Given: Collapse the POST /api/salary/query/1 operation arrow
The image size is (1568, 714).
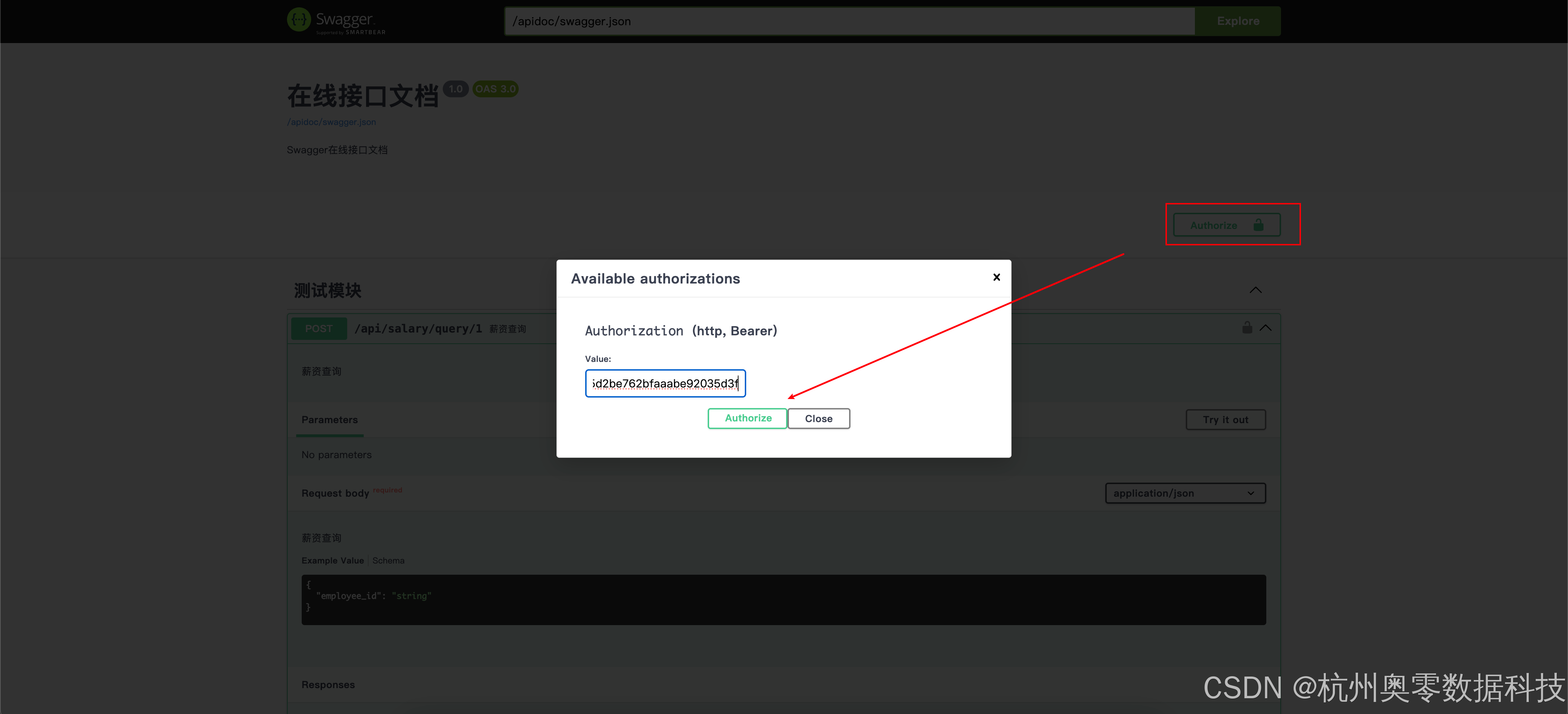Looking at the screenshot, I should coord(1266,328).
